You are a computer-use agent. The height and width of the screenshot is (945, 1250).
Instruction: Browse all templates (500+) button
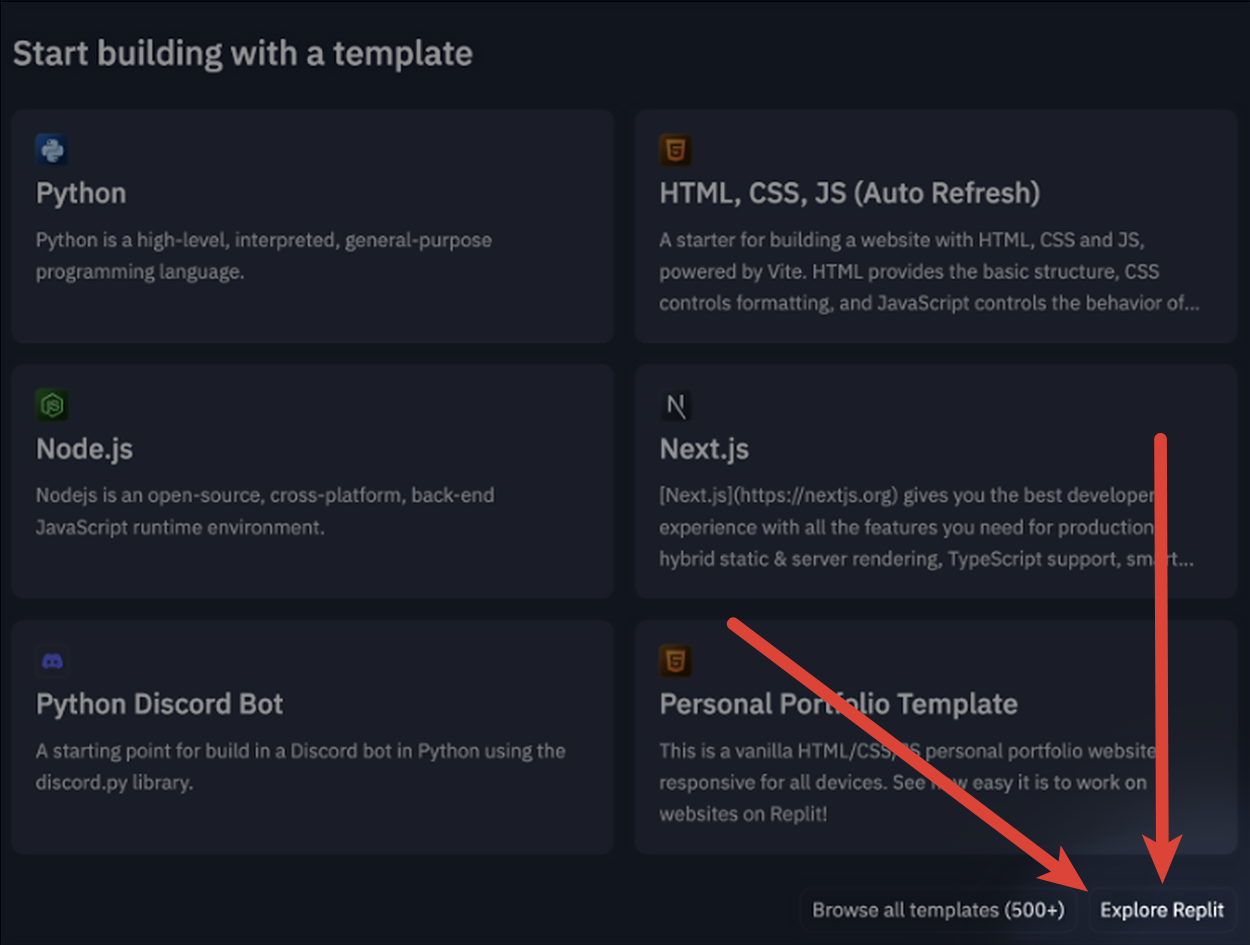[938, 910]
